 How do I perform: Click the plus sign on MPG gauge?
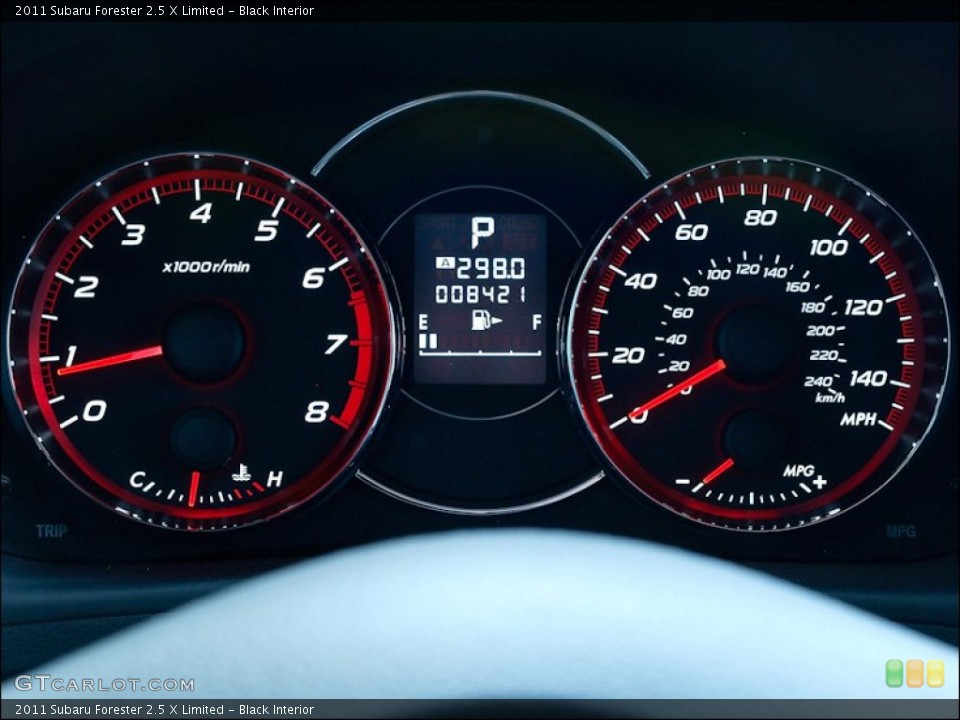click(819, 482)
